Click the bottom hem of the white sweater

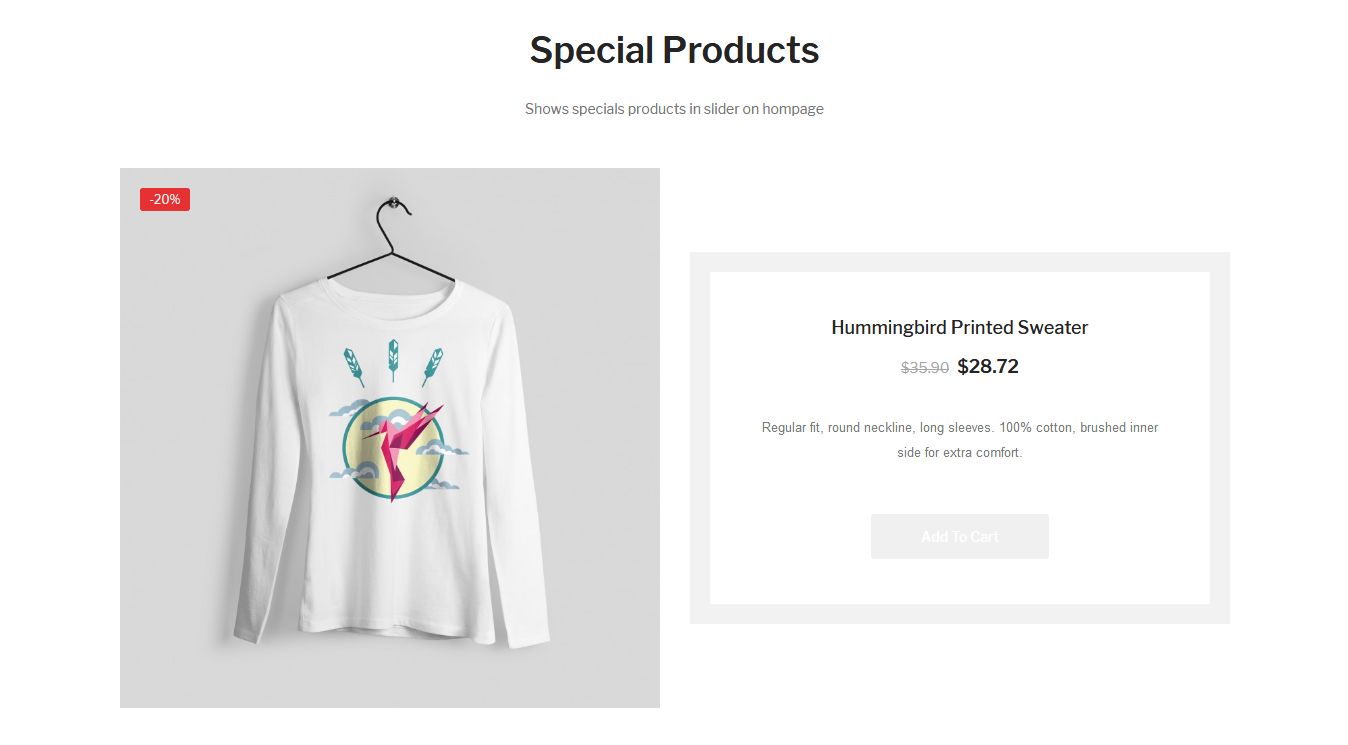click(390, 628)
